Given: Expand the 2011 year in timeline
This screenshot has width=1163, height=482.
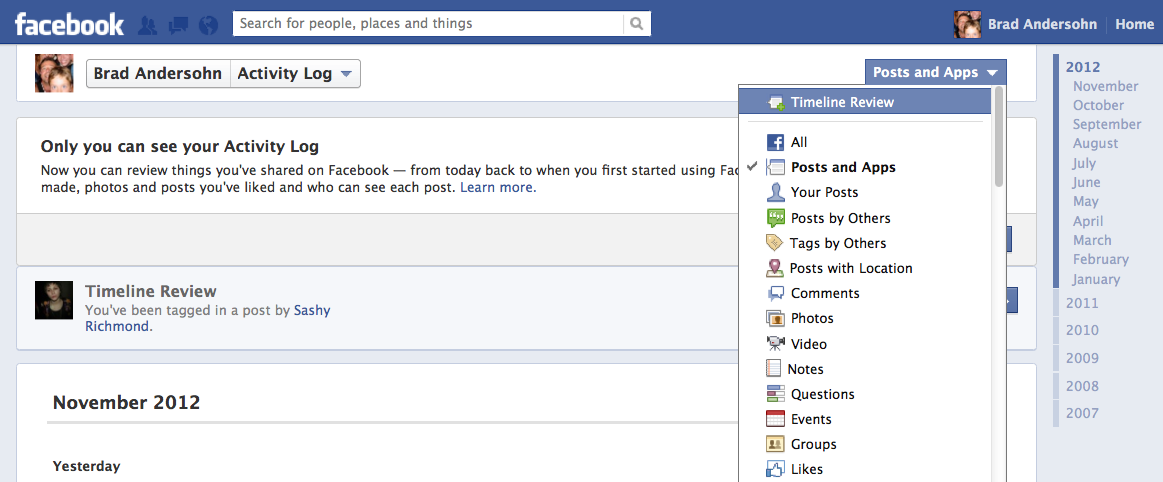Looking at the screenshot, I should (x=1082, y=303).
